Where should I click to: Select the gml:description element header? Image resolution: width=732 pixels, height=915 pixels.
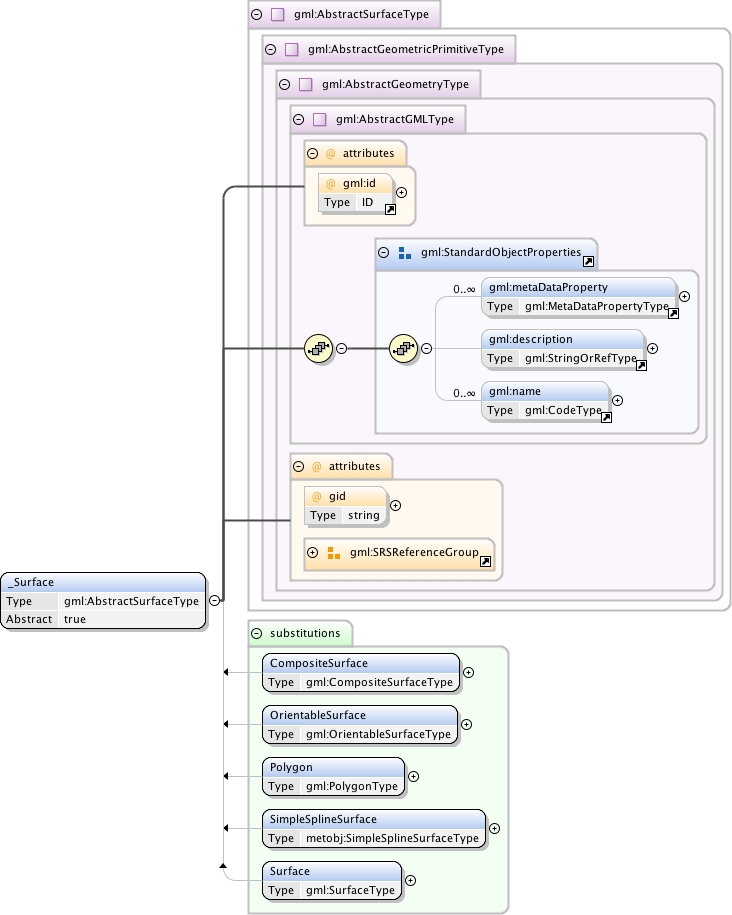coord(563,339)
